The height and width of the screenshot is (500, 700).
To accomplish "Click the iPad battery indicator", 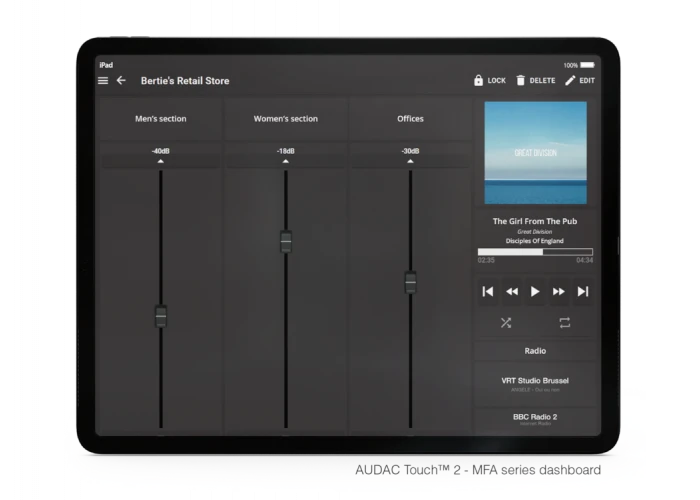I will (x=587, y=65).
